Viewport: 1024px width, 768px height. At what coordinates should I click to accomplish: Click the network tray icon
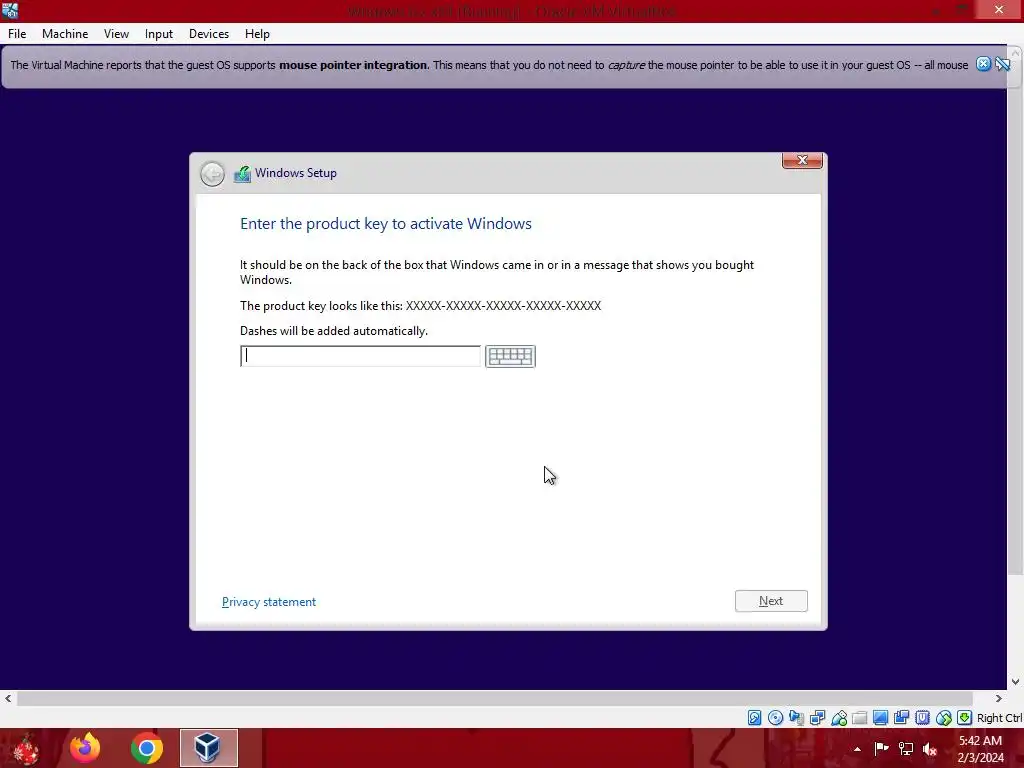[x=906, y=748]
